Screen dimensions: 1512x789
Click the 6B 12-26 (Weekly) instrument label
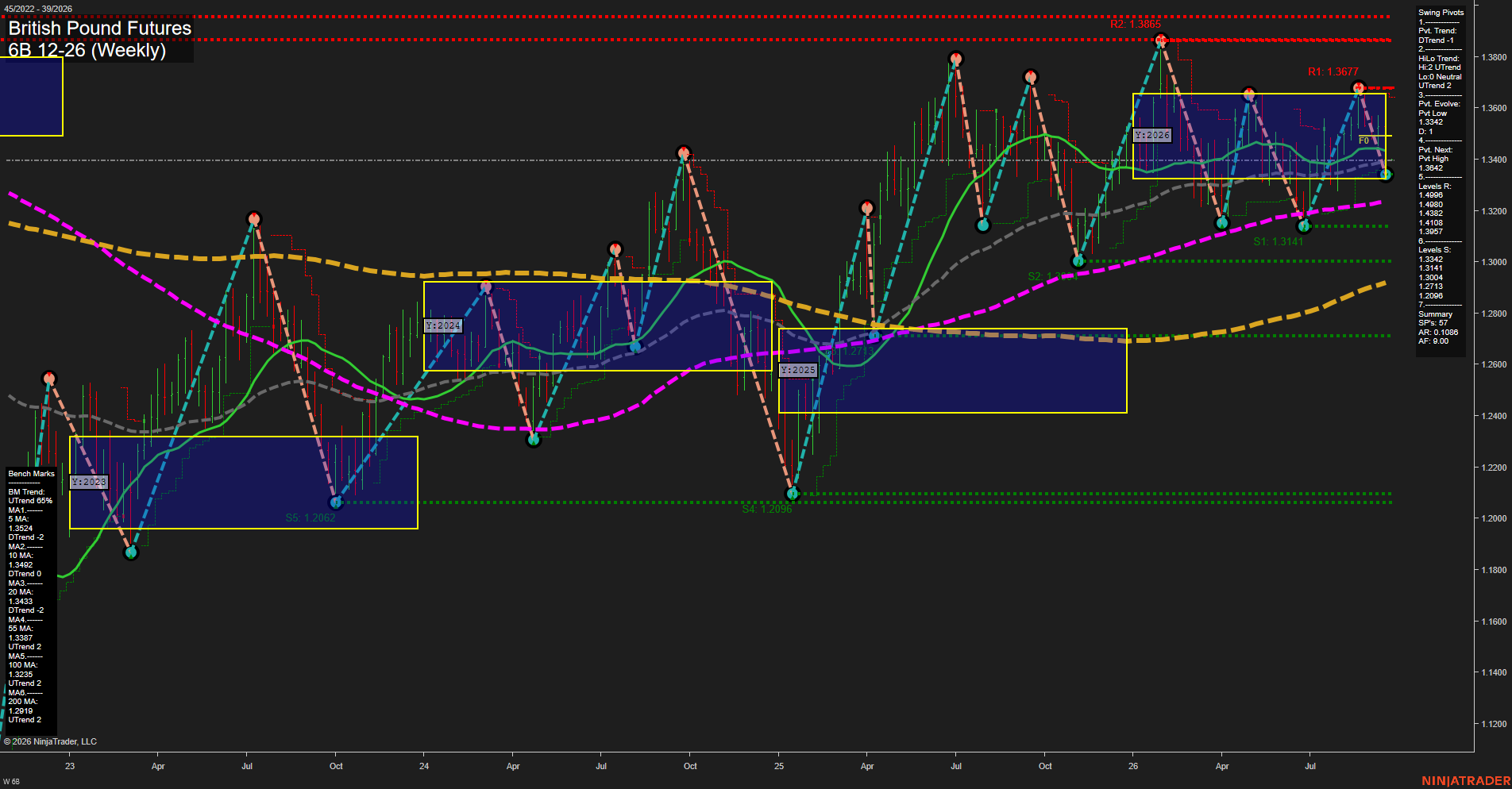click(87, 50)
